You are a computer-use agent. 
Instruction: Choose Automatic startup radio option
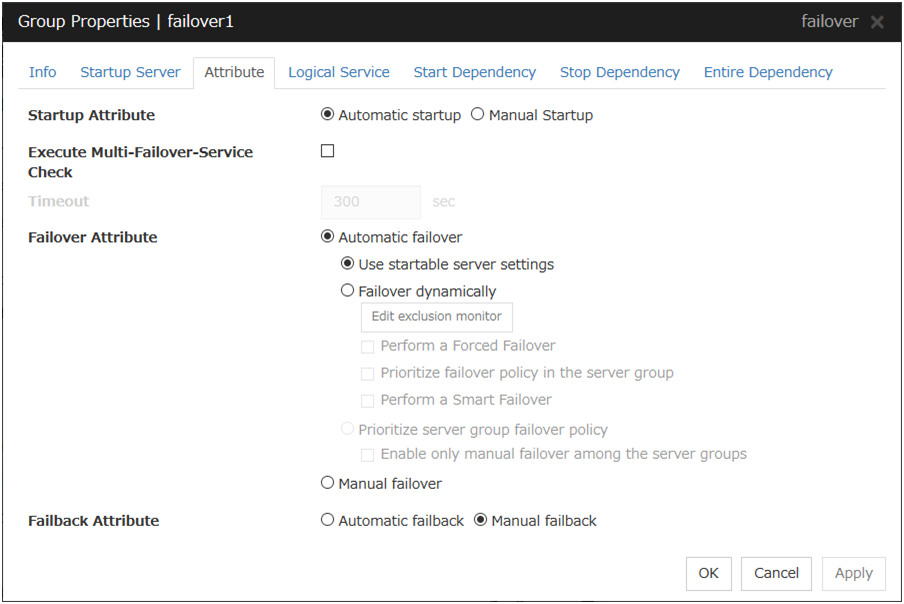(x=328, y=115)
